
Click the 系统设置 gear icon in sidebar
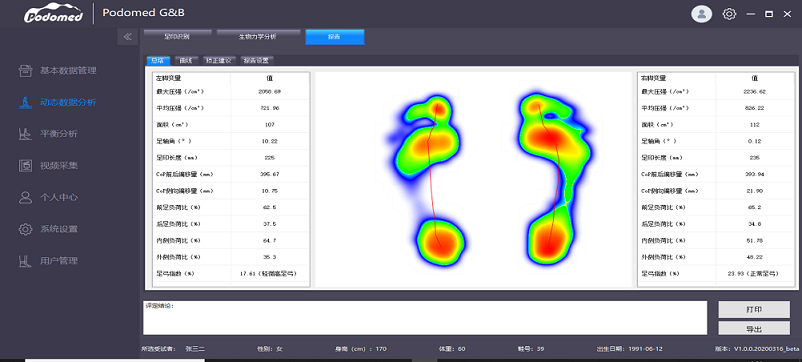pos(26,229)
